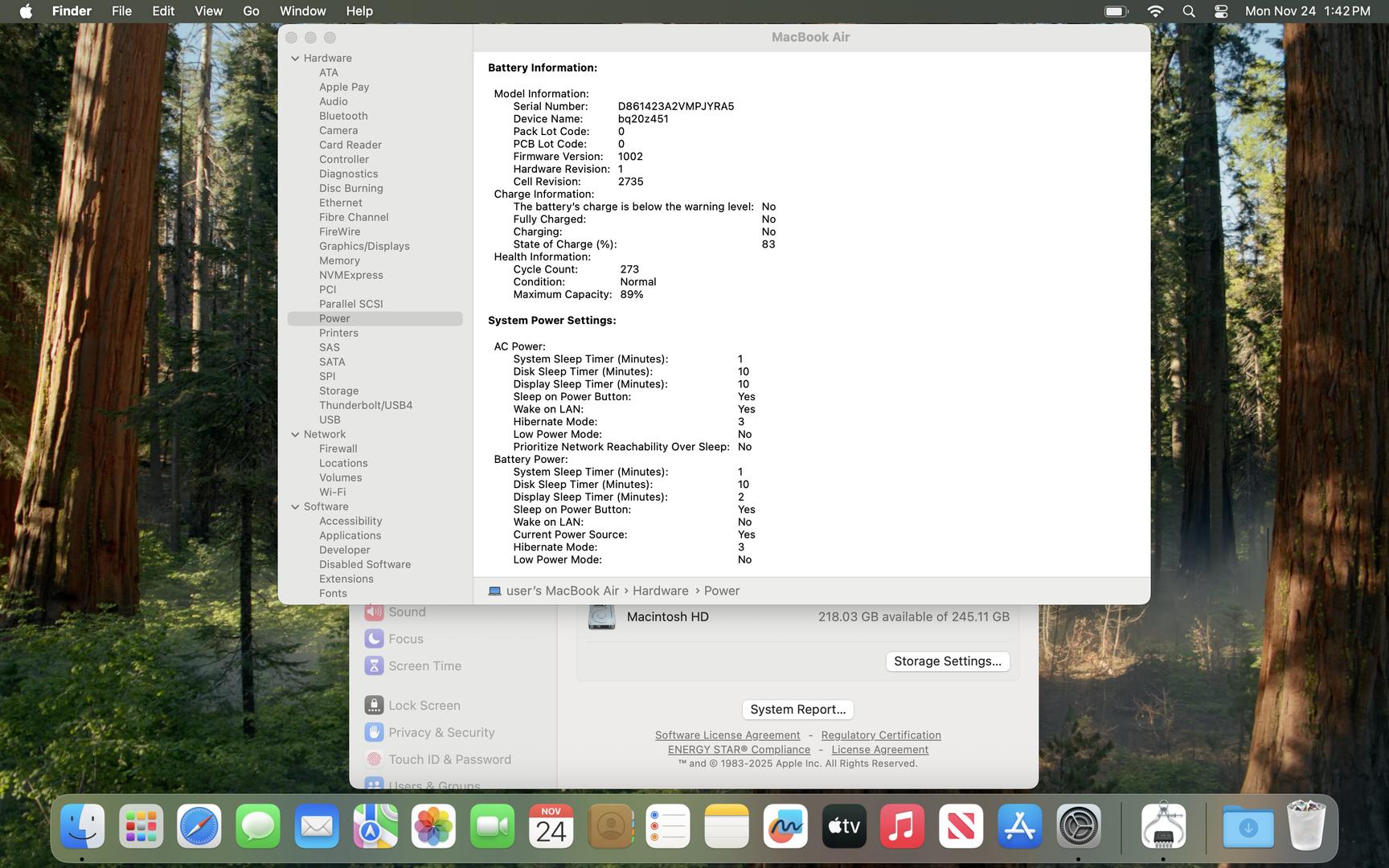Screen dimensions: 1389x868
Task: Open the Software License Agreement link
Action: click(727, 735)
